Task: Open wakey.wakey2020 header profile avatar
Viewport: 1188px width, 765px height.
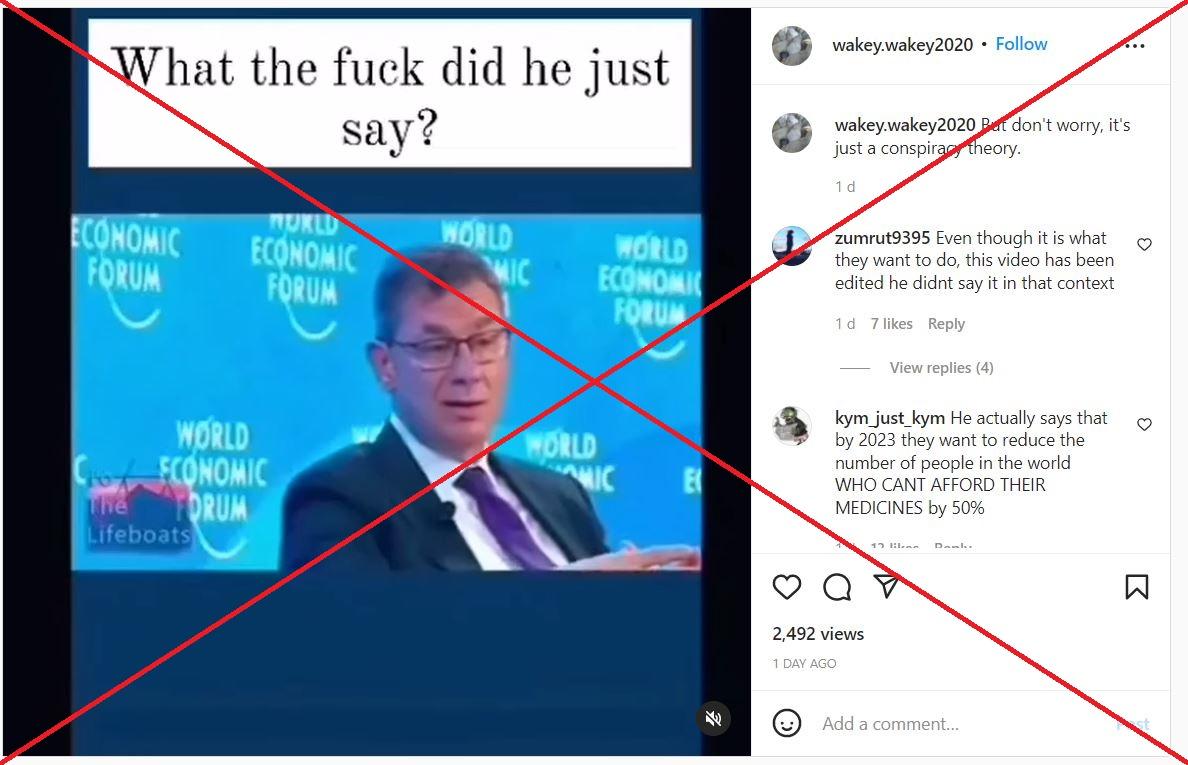Action: tap(792, 45)
